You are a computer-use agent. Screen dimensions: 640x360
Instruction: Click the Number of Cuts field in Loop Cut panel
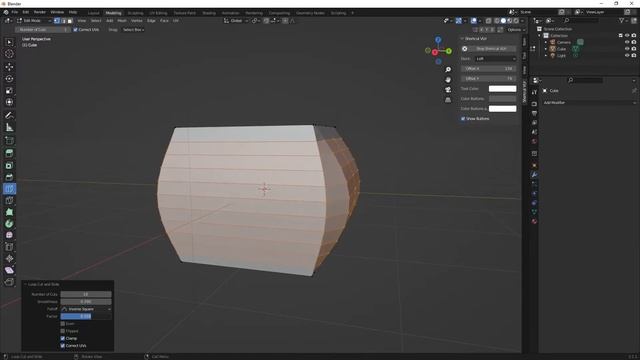point(86,294)
